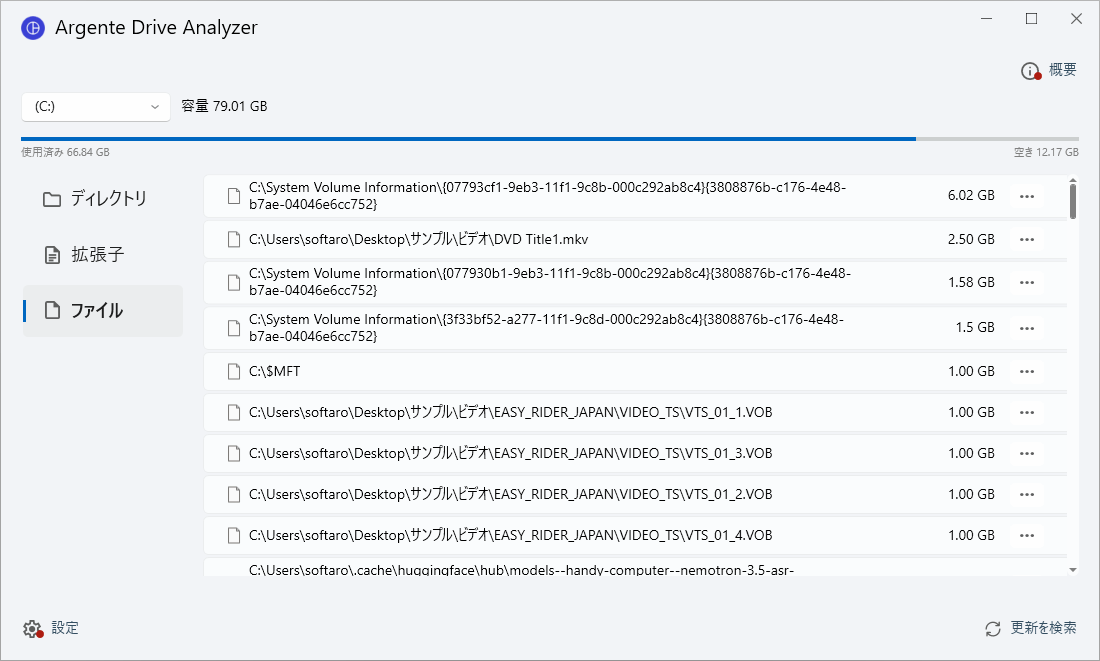This screenshot has width=1100, height=661.
Task: Open the 概要 info icon
Action: click(x=1030, y=71)
